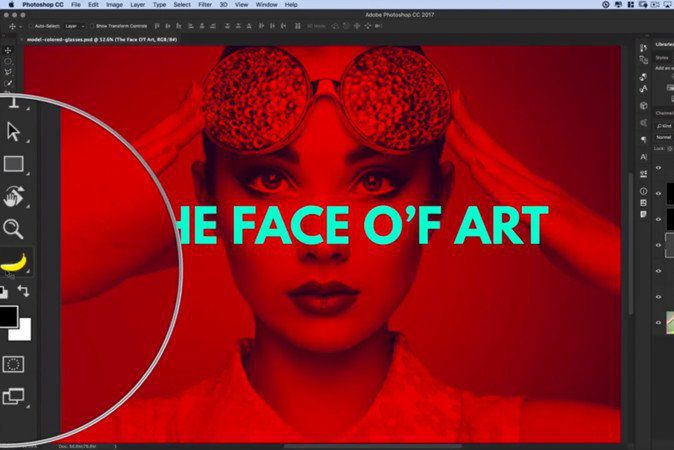
Task: Open the Paragraph panel icon
Action: pyautogui.click(x=643, y=140)
